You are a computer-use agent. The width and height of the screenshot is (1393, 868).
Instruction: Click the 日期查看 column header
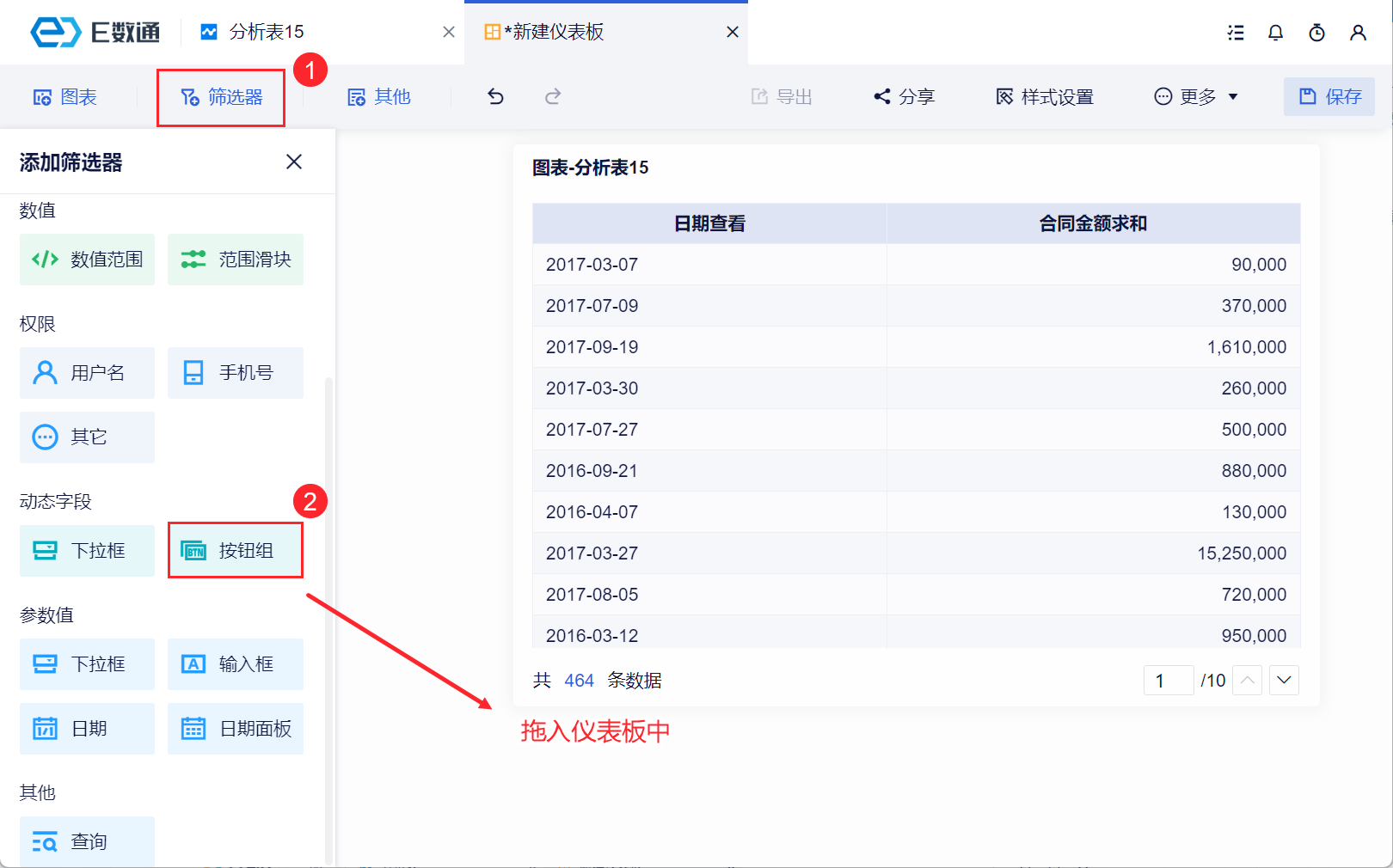[709, 223]
